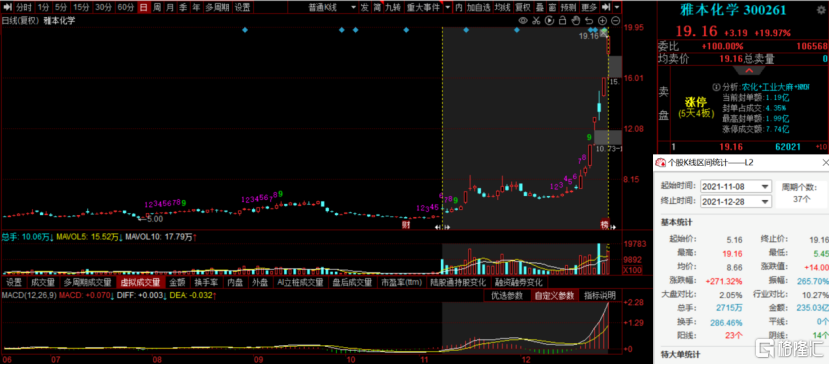Toggle 复权 price adjustment in toolbar
Image resolution: width=830 pixels, height=365 pixels.
(x=522, y=7)
